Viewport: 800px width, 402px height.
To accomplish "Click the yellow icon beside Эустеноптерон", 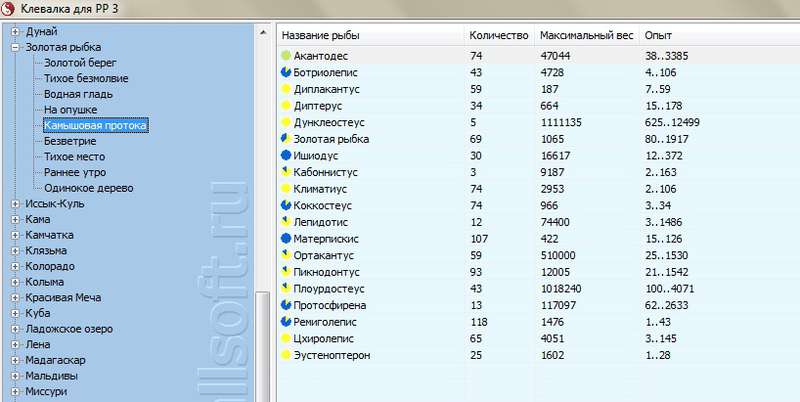I will click(x=287, y=355).
